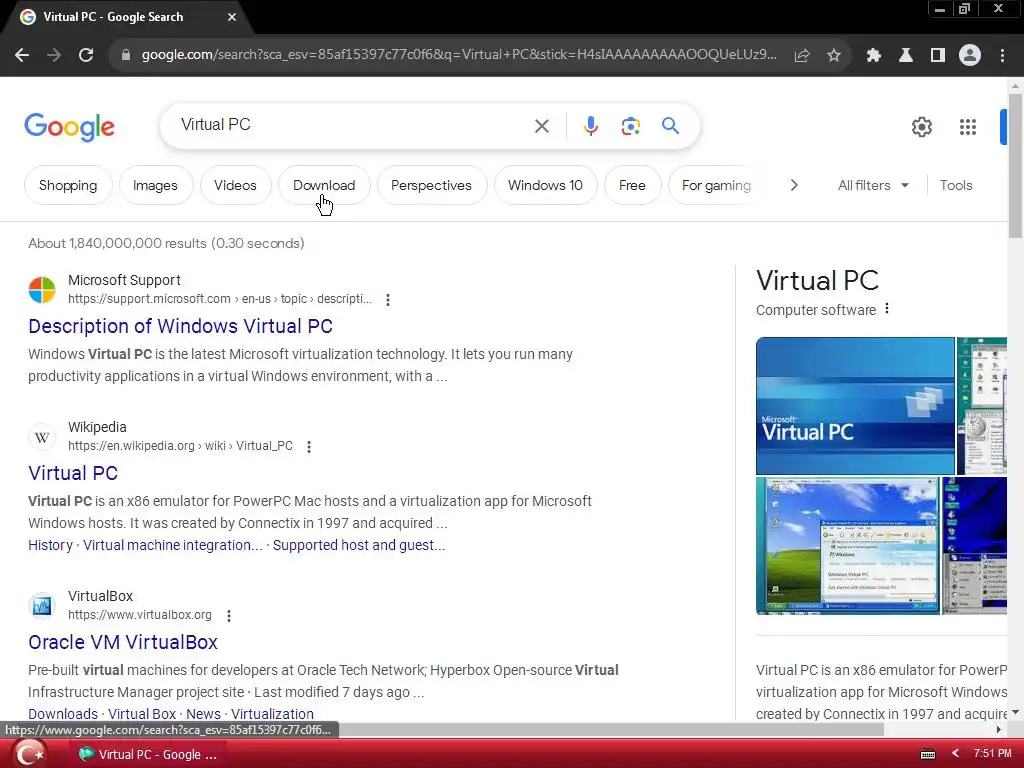
Task: Expand the All filters dropdown
Action: point(873,185)
